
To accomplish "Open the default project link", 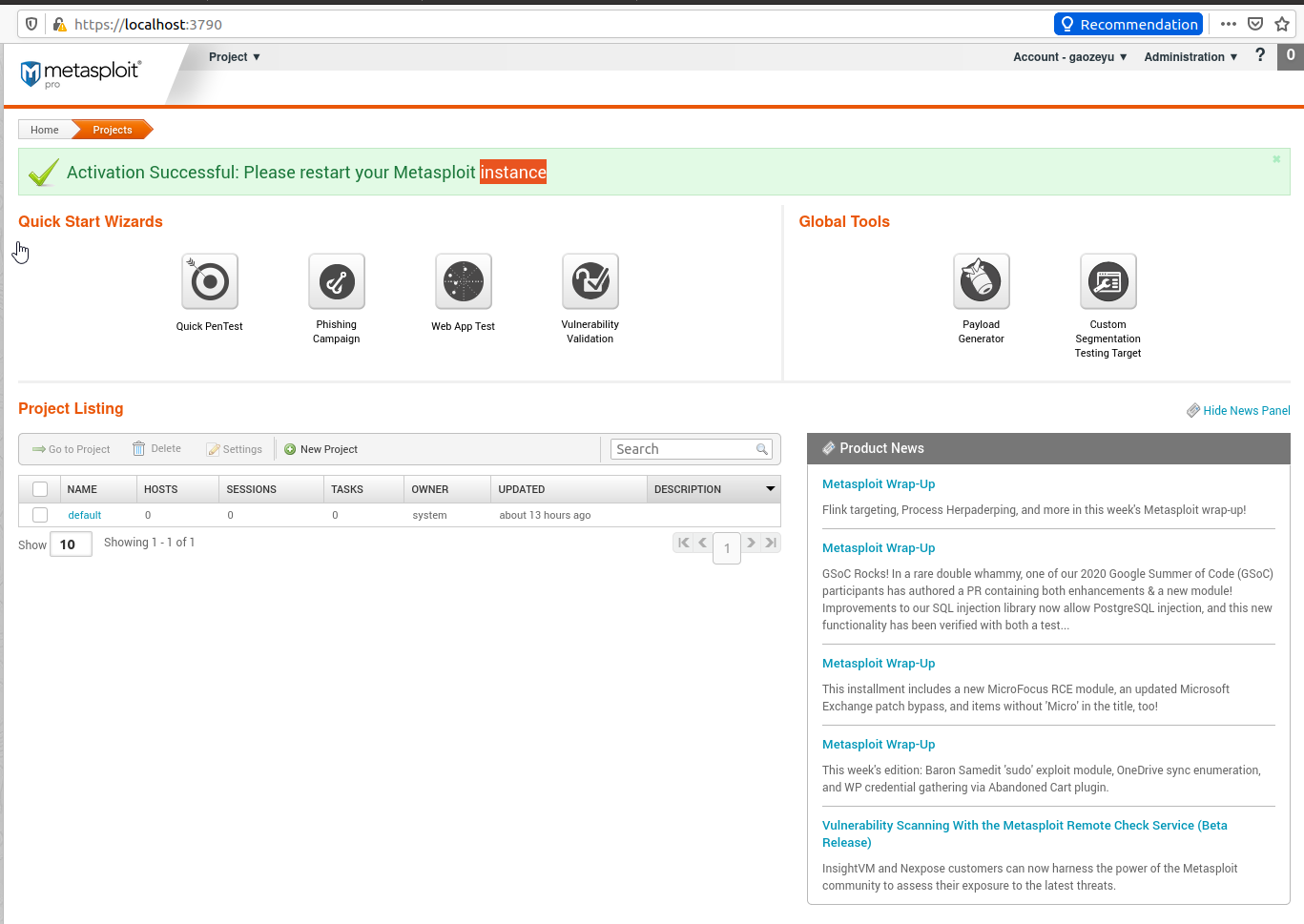I will [85, 515].
